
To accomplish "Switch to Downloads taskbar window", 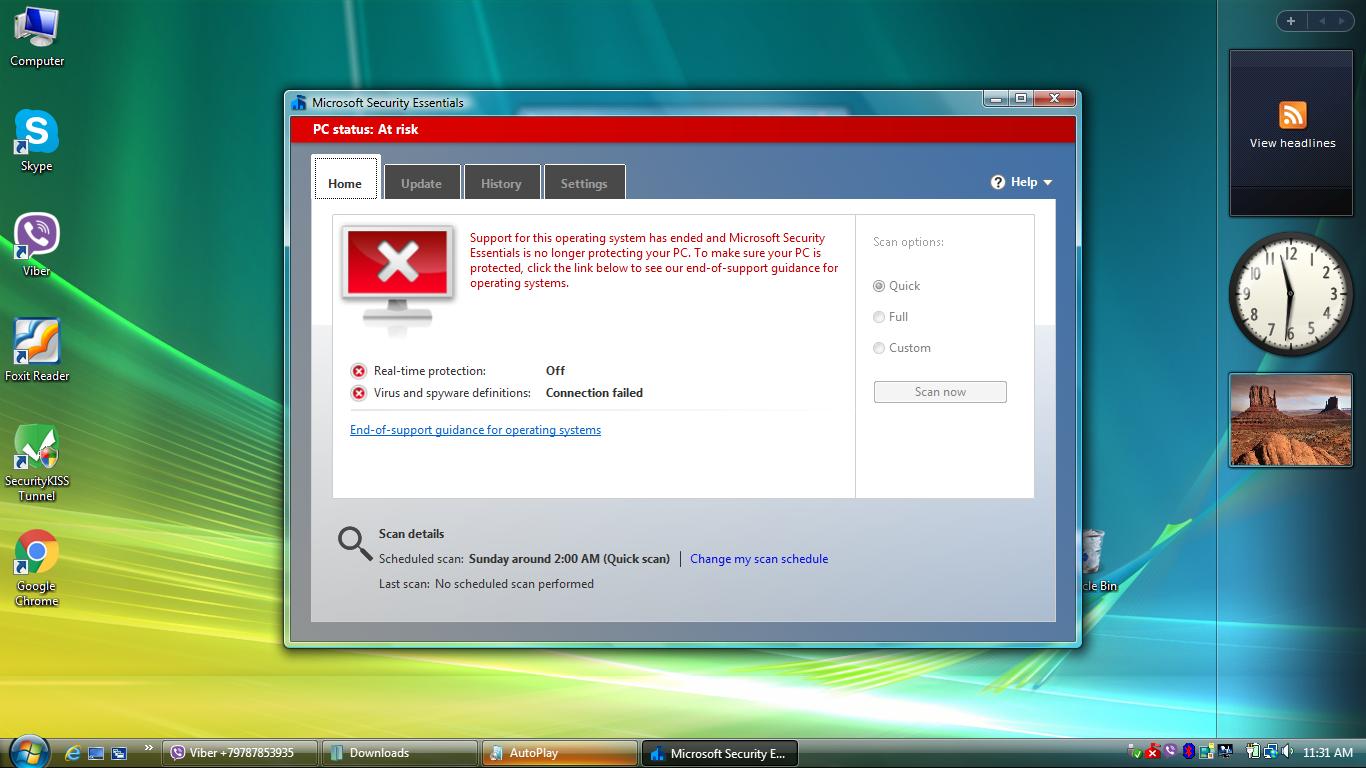I will (x=400, y=753).
